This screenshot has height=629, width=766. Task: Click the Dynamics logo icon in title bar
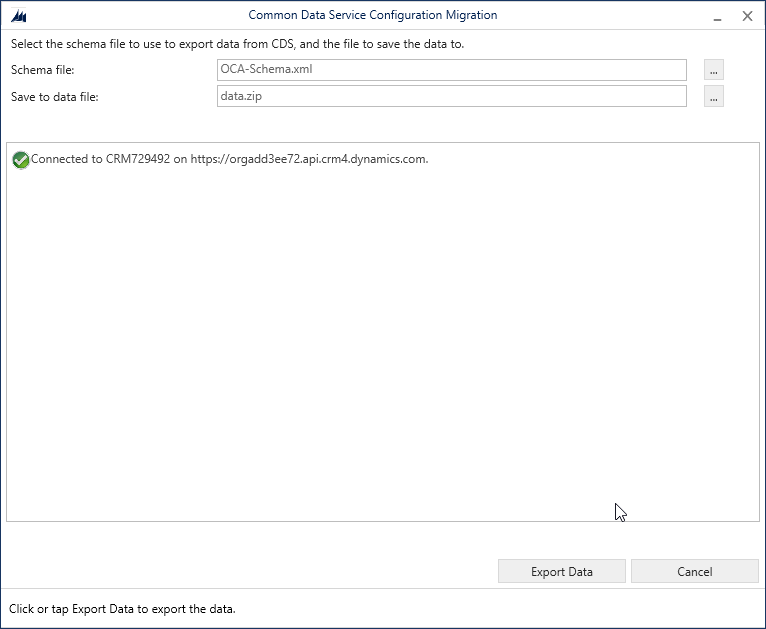click(x=19, y=16)
